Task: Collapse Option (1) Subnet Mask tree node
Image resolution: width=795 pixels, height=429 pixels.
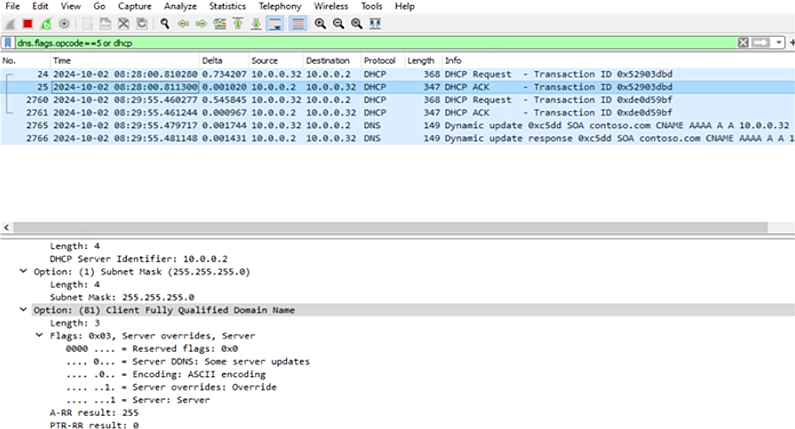Action: pyautogui.click(x=23, y=271)
